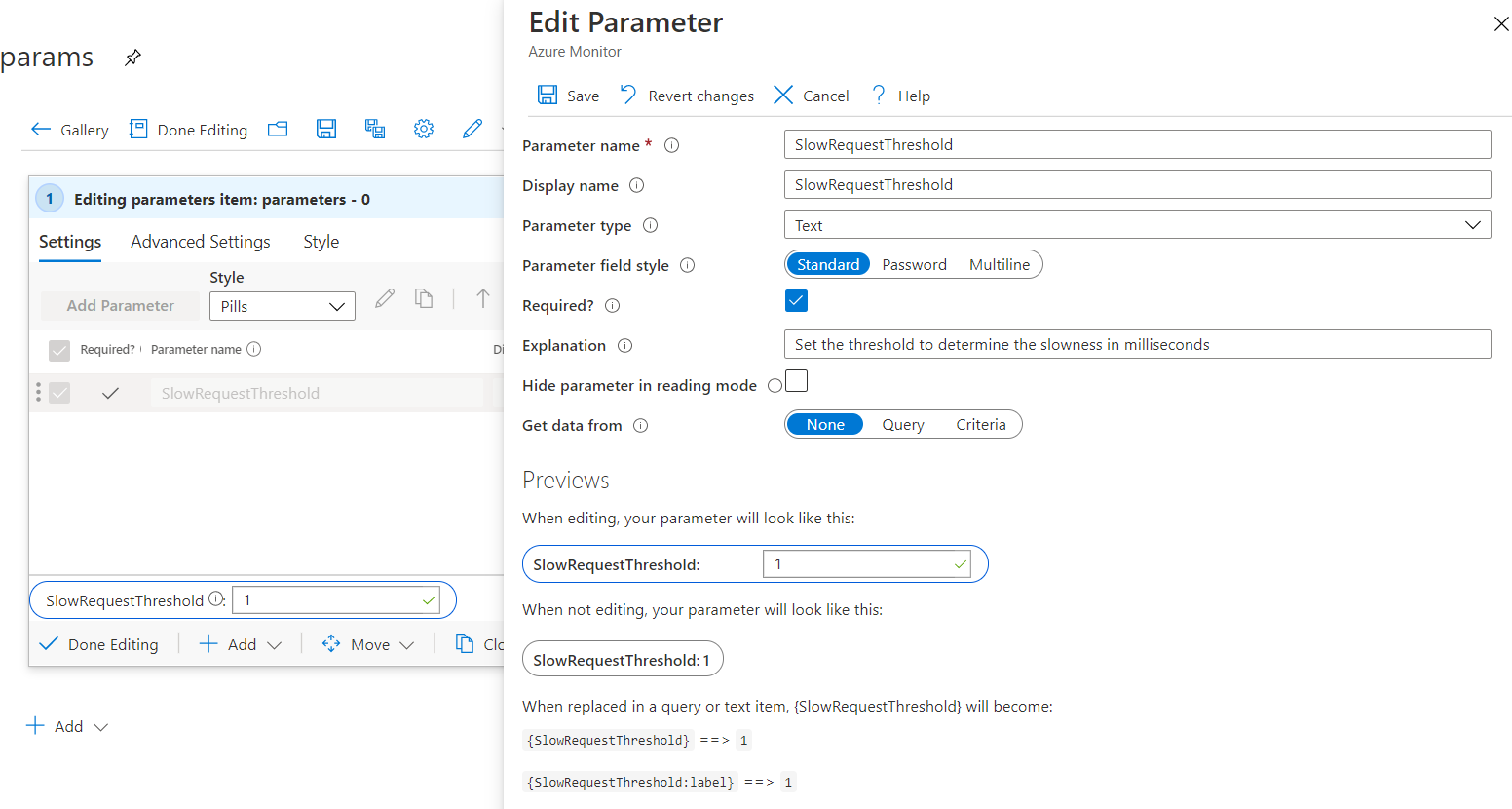Click the info icon beside Parameter name label
Image resolution: width=1512 pixels, height=809 pixels.
coord(672,145)
